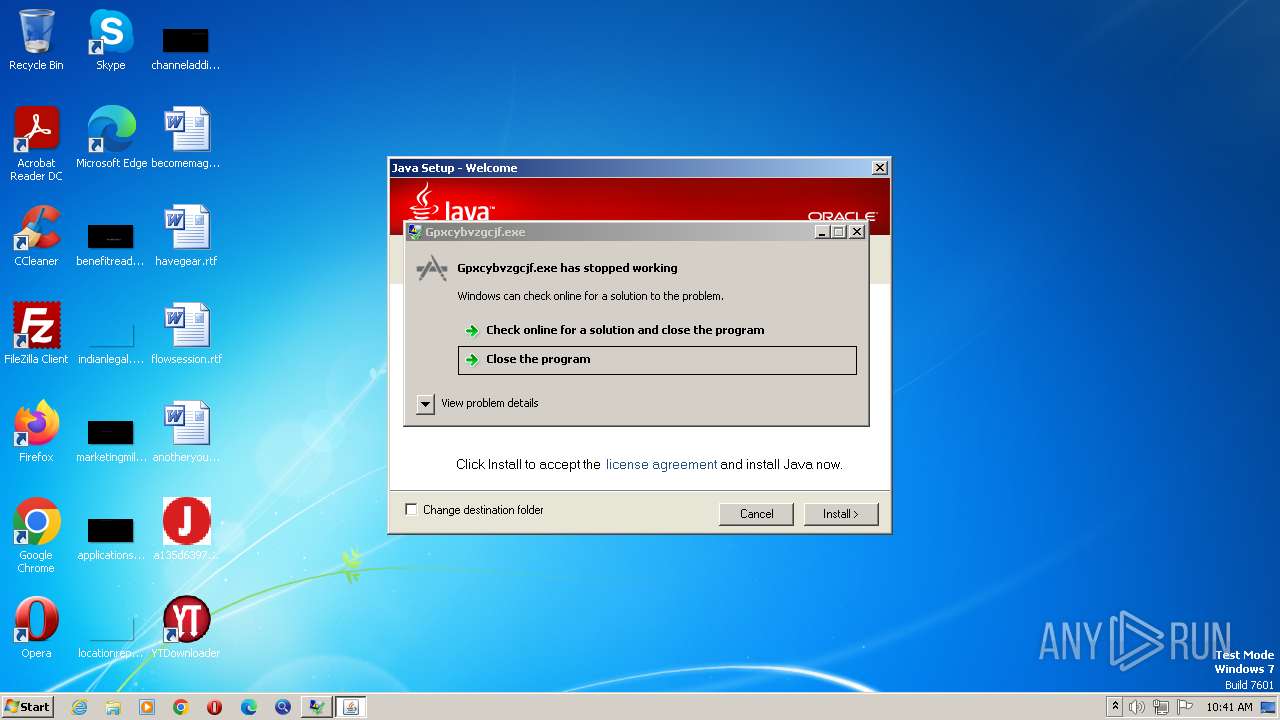
Task: Select the flowsession.rtf desktop file
Action: pyautogui.click(x=186, y=333)
